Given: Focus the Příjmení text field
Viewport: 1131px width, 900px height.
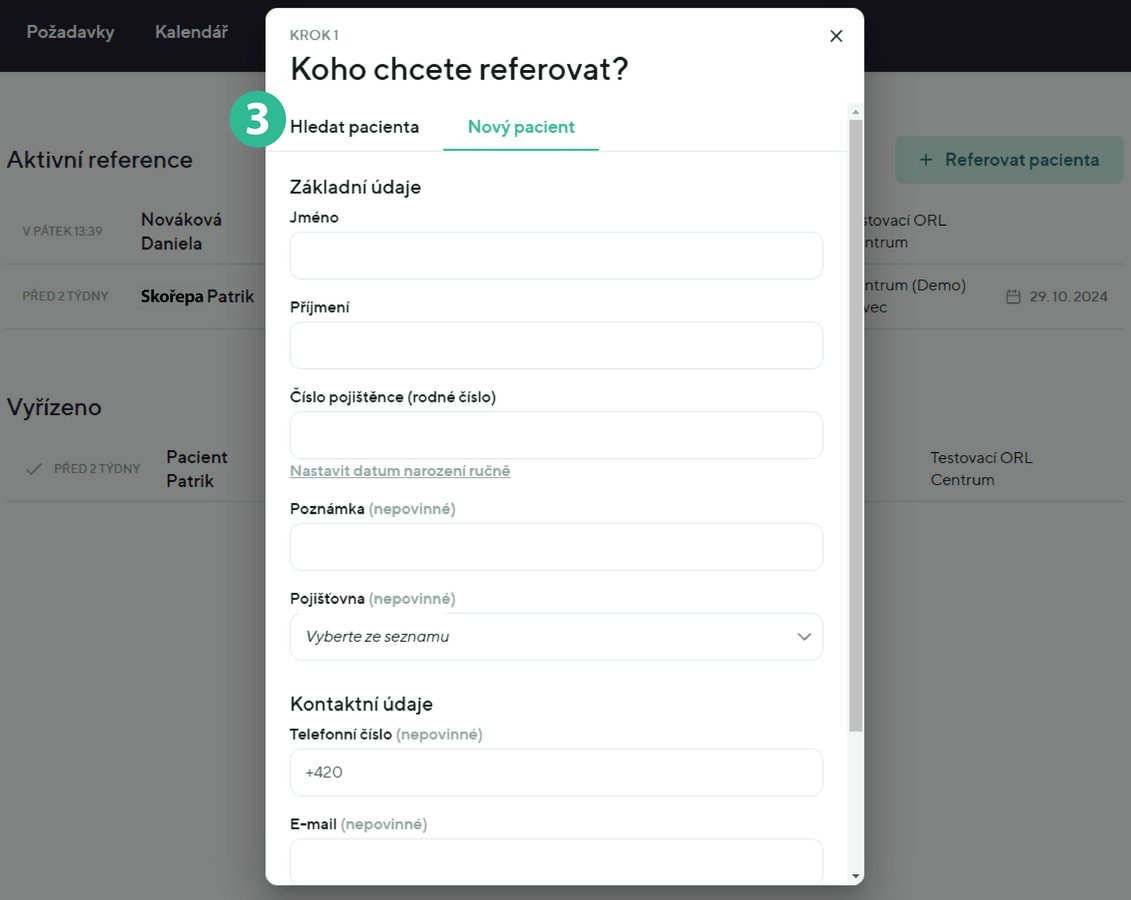Looking at the screenshot, I should coord(556,346).
